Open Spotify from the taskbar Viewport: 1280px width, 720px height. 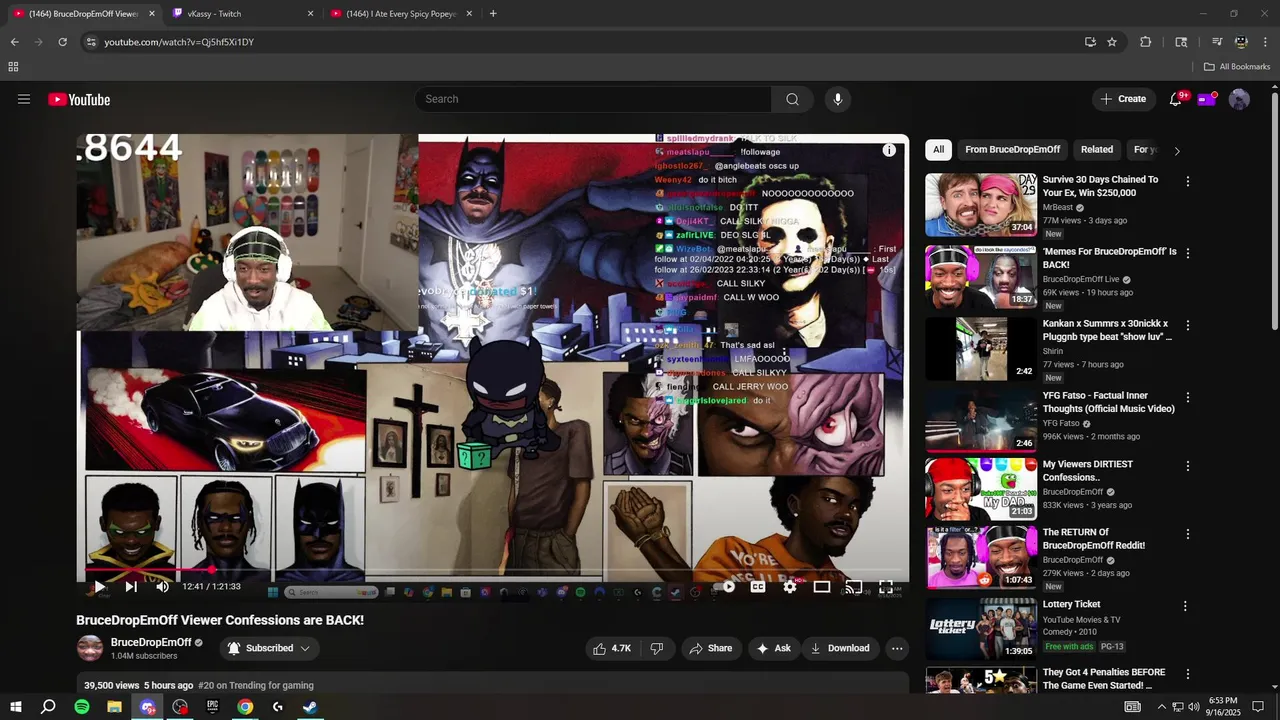82,707
